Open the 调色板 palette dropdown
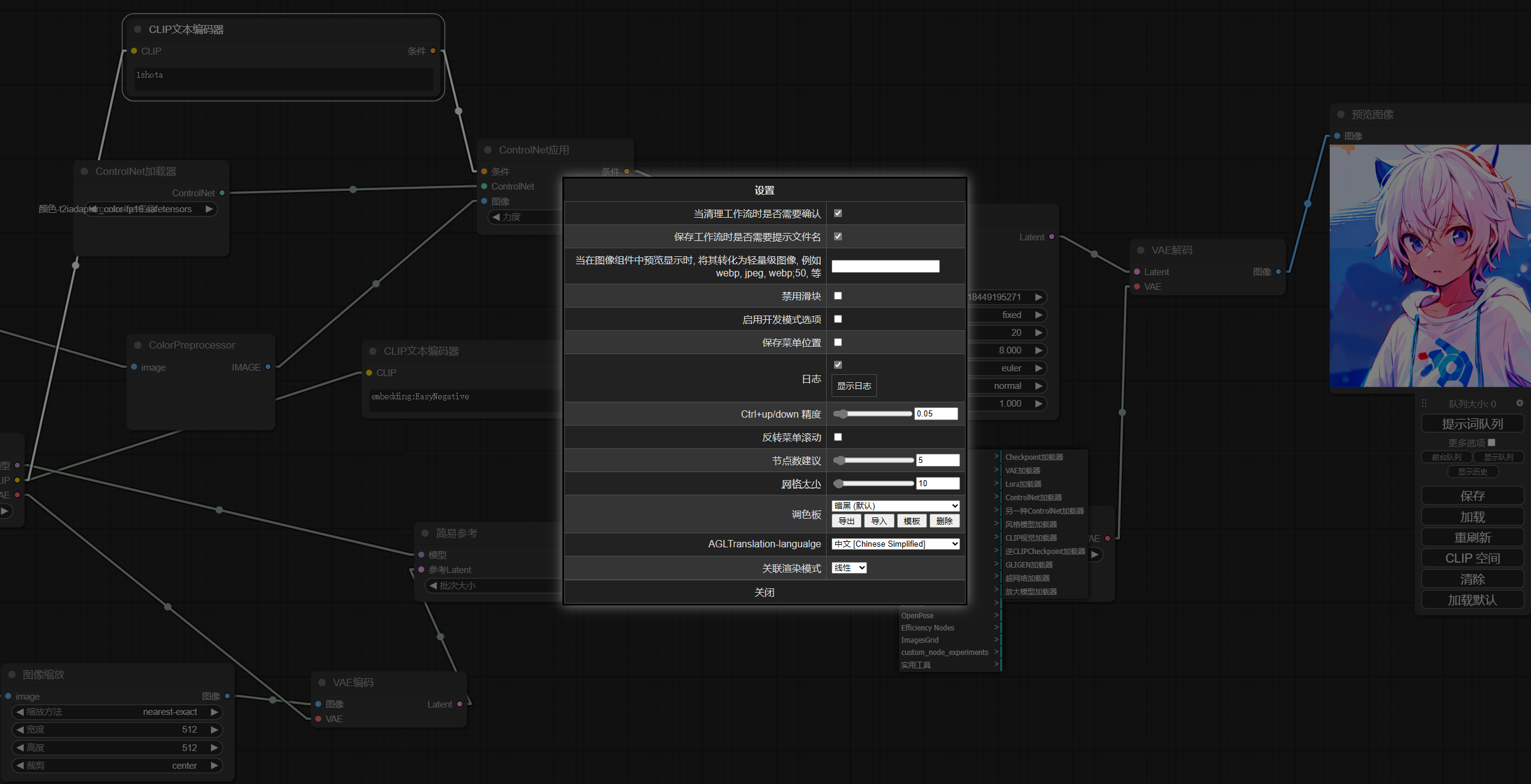1531x784 pixels. pos(895,506)
